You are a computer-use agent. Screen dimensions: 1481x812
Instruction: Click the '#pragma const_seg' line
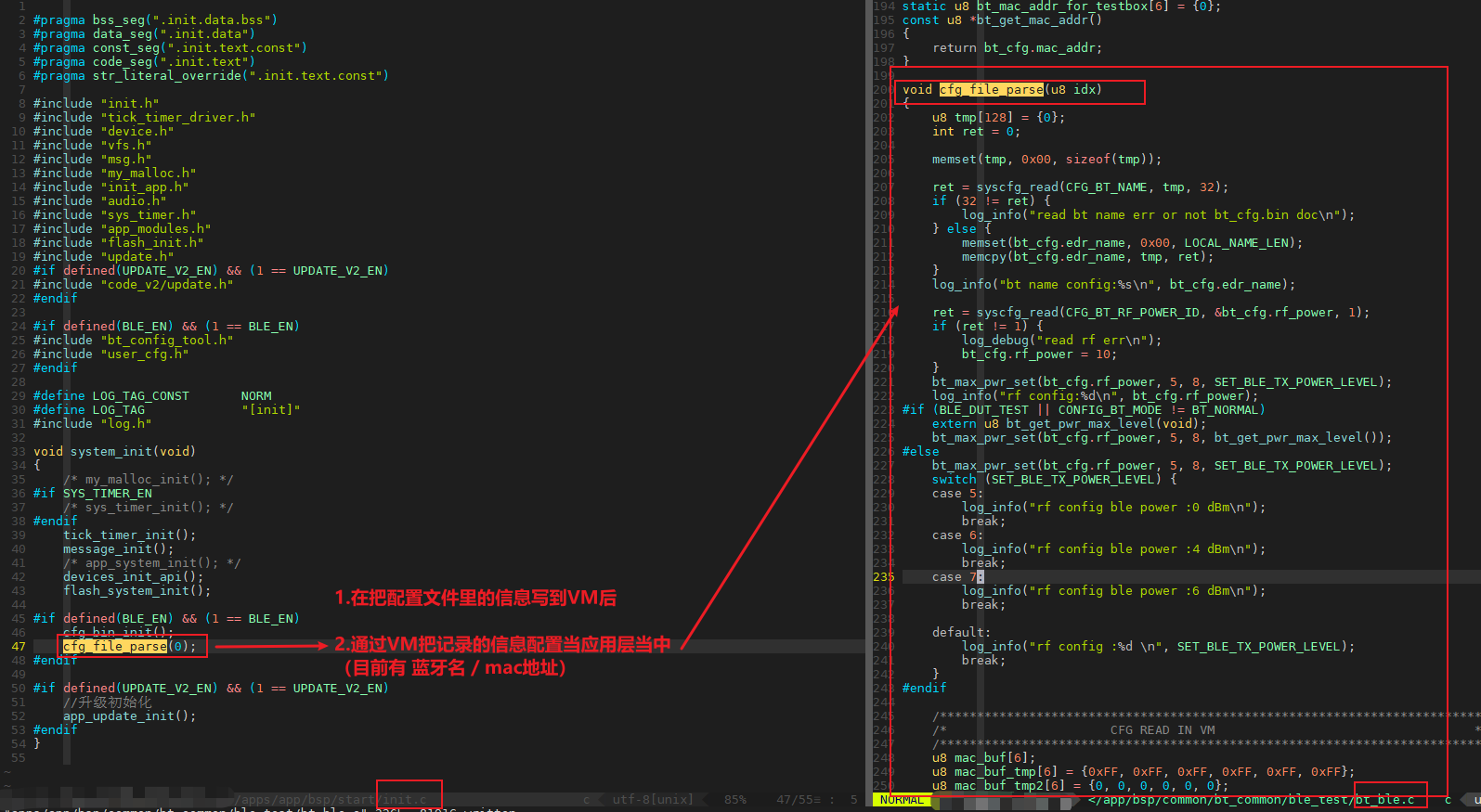point(170,47)
